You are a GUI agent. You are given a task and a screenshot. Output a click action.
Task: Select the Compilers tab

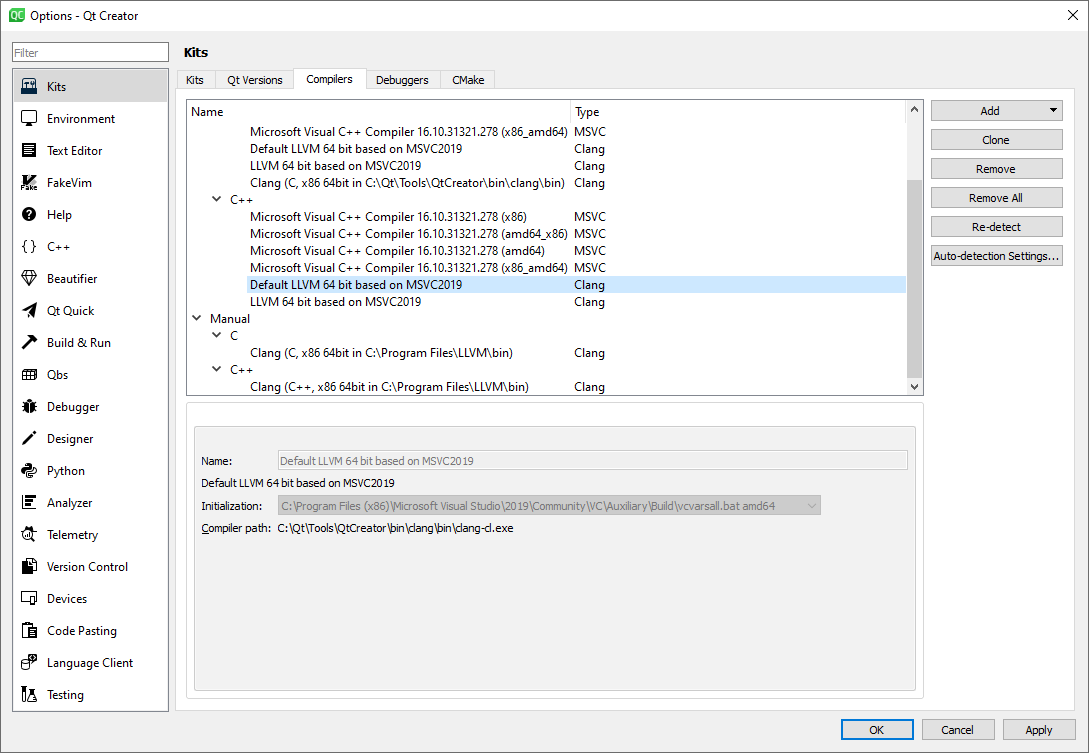click(329, 79)
